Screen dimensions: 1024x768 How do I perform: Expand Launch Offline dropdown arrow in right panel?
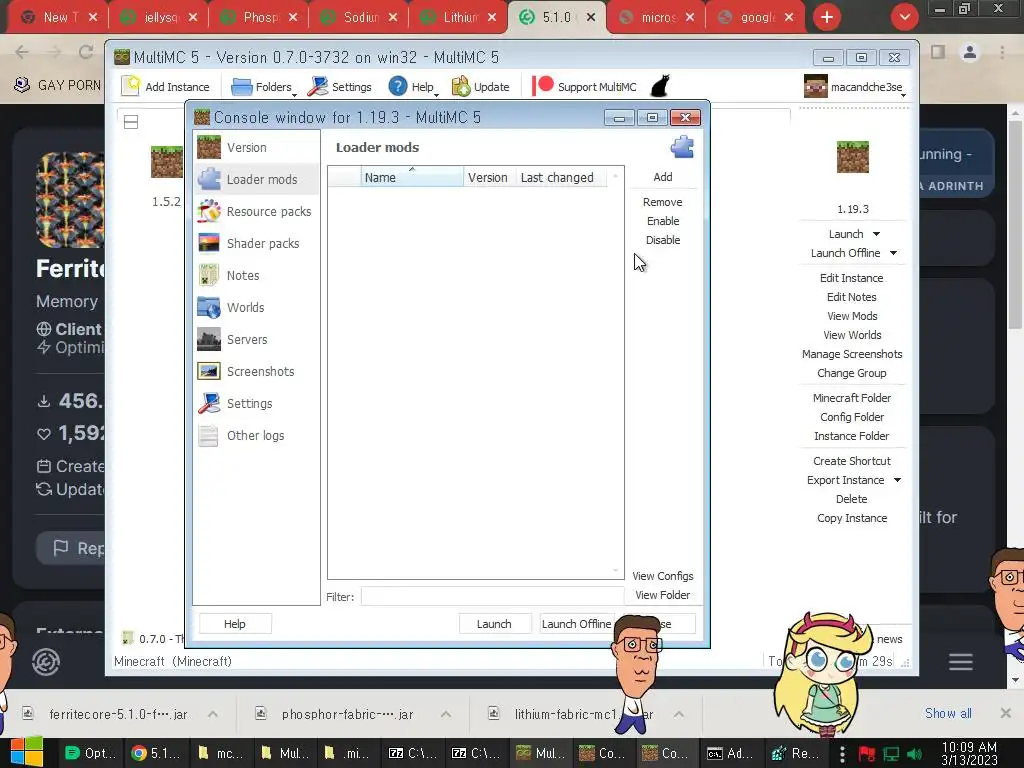pos(893,253)
